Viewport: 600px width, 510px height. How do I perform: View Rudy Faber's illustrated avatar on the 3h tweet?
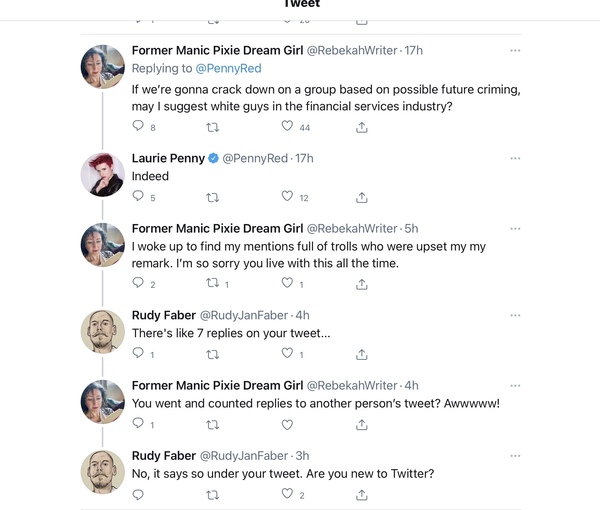pos(103,472)
